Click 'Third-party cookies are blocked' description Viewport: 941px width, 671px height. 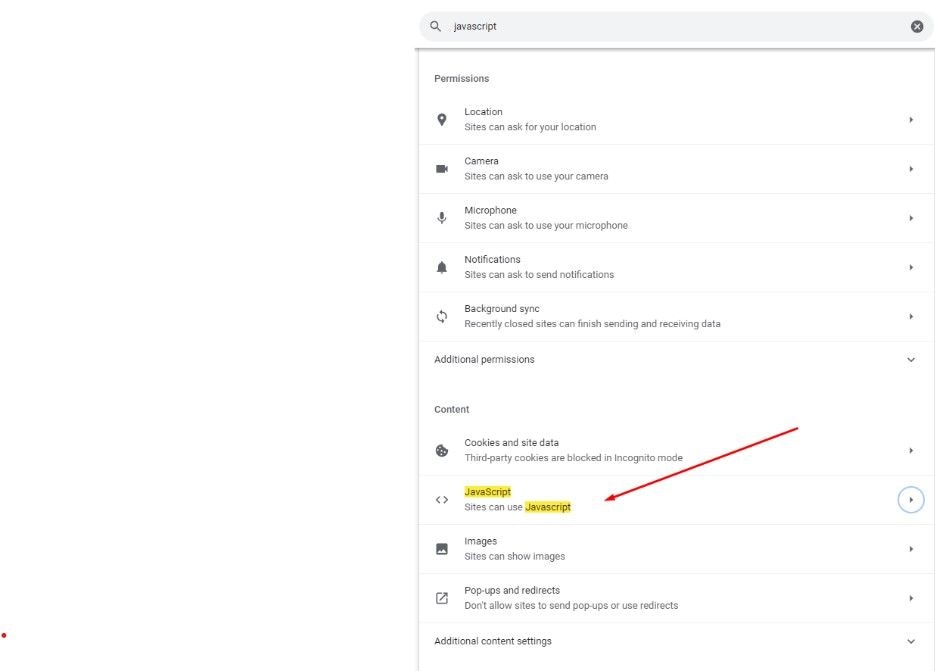tap(573, 457)
